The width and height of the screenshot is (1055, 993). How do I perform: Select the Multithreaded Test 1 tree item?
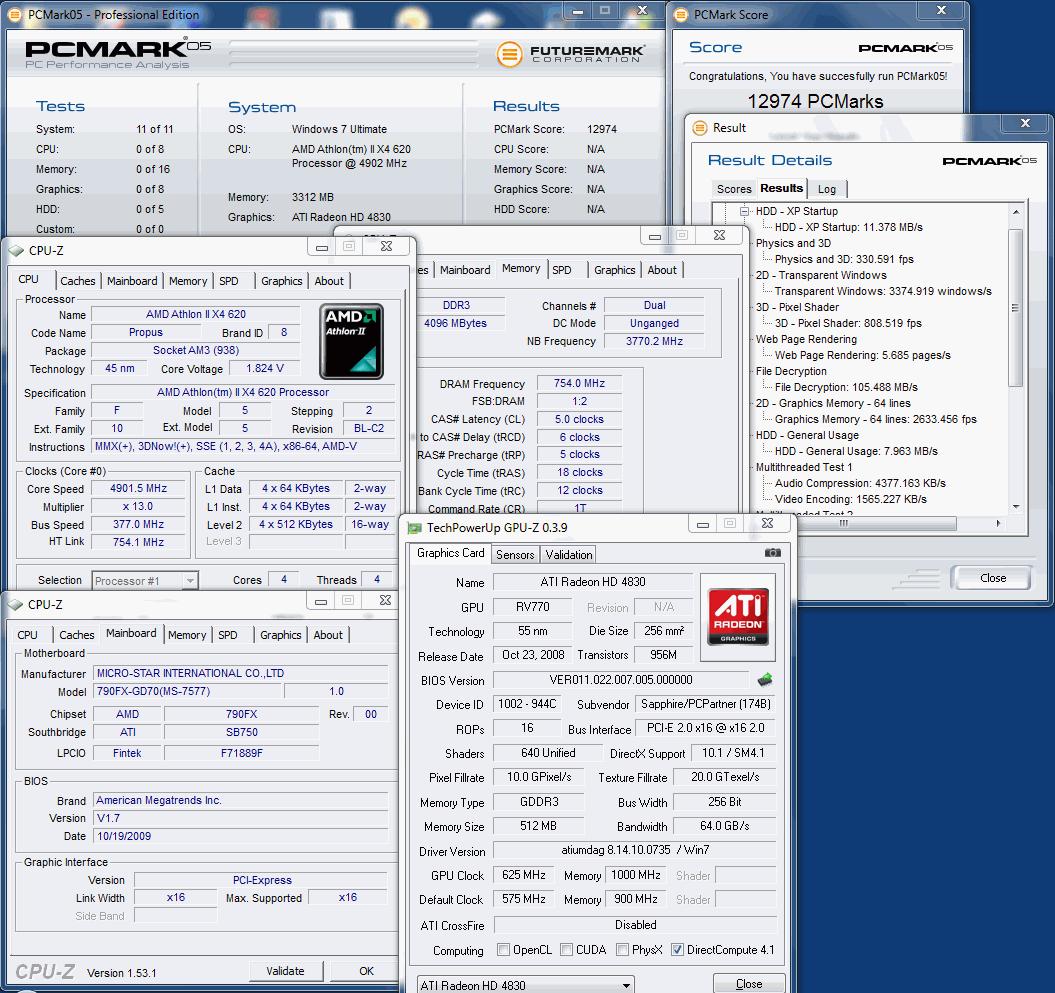point(803,467)
